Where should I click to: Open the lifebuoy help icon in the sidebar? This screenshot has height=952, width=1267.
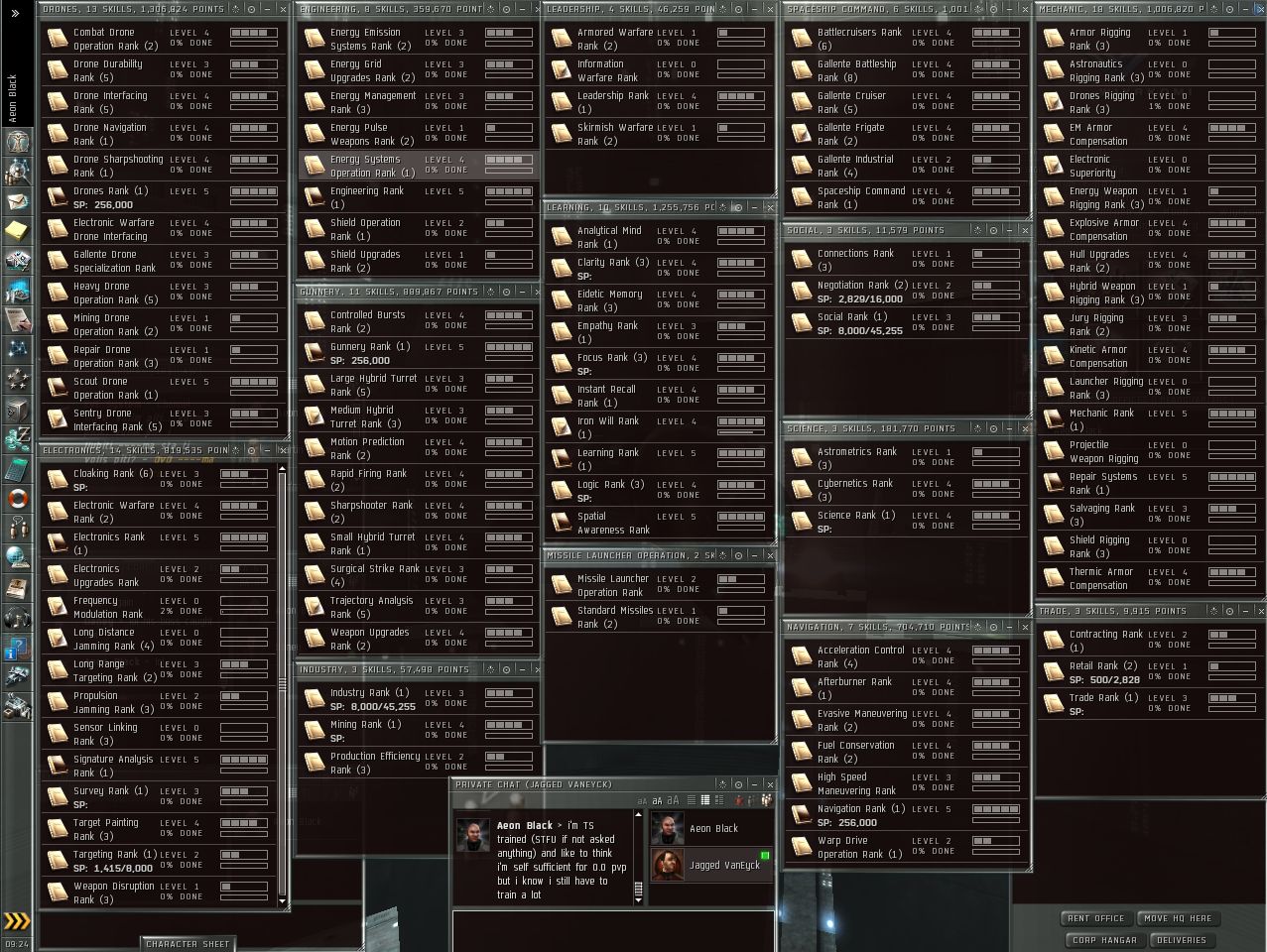(x=19, y=497)
